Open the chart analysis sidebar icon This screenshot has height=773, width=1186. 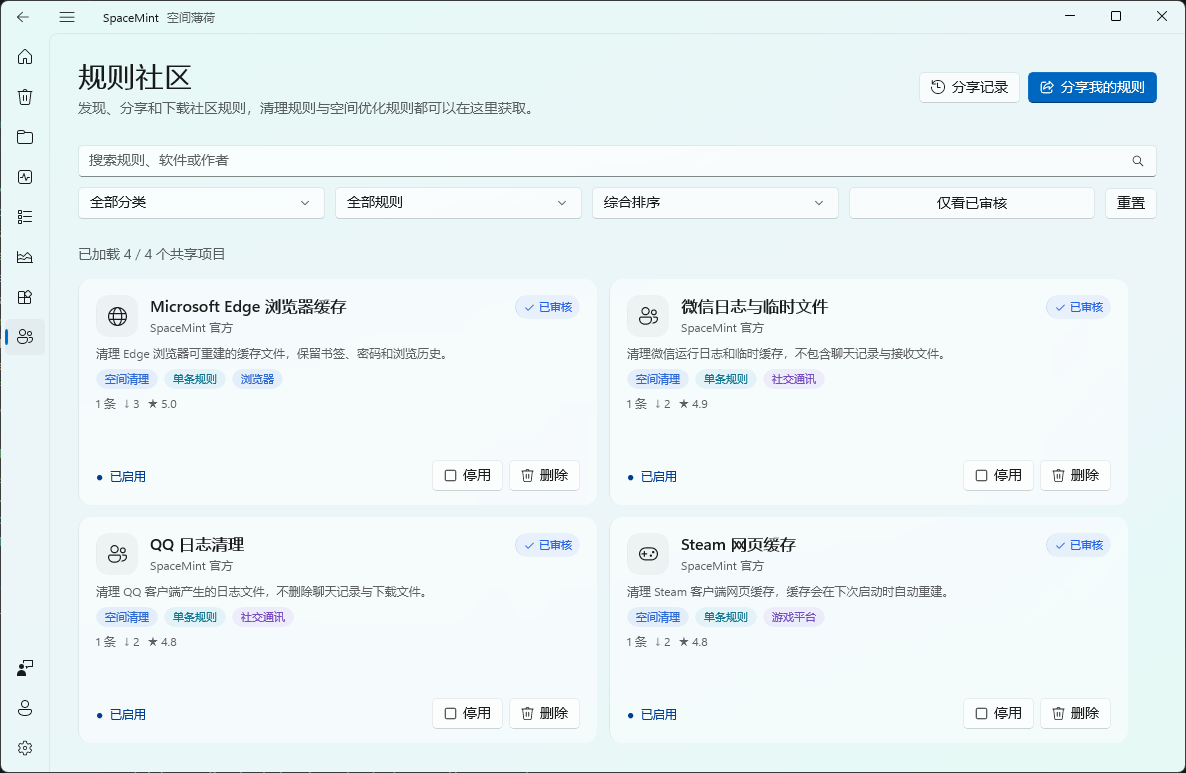pyautogui.click(x=25, y=257)
